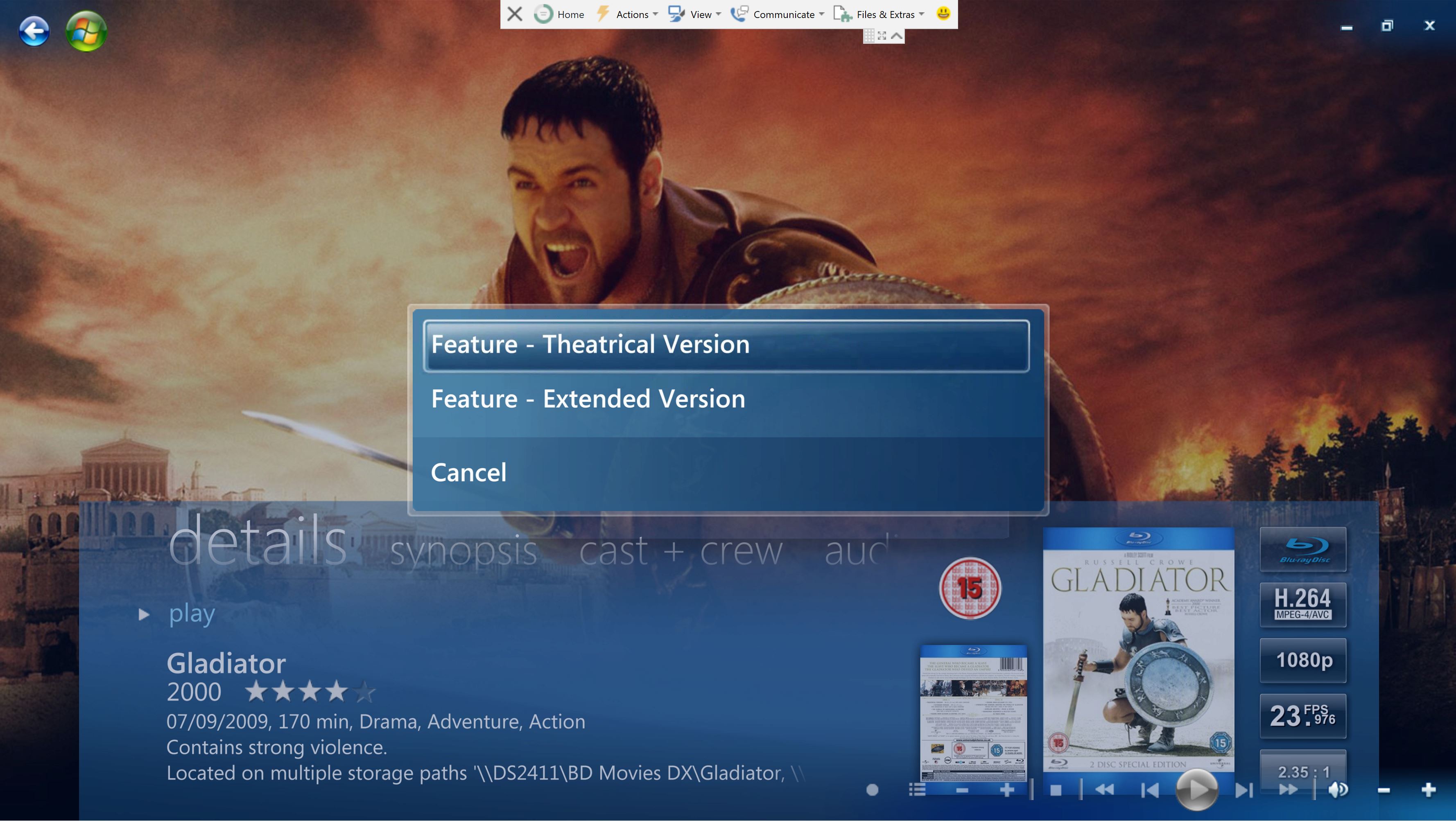The width and height of the screenshot is (1456, 821).
Task: Click the 'Contains strong violence.' text
Action: pyautogui.click(x=276, y=748)
